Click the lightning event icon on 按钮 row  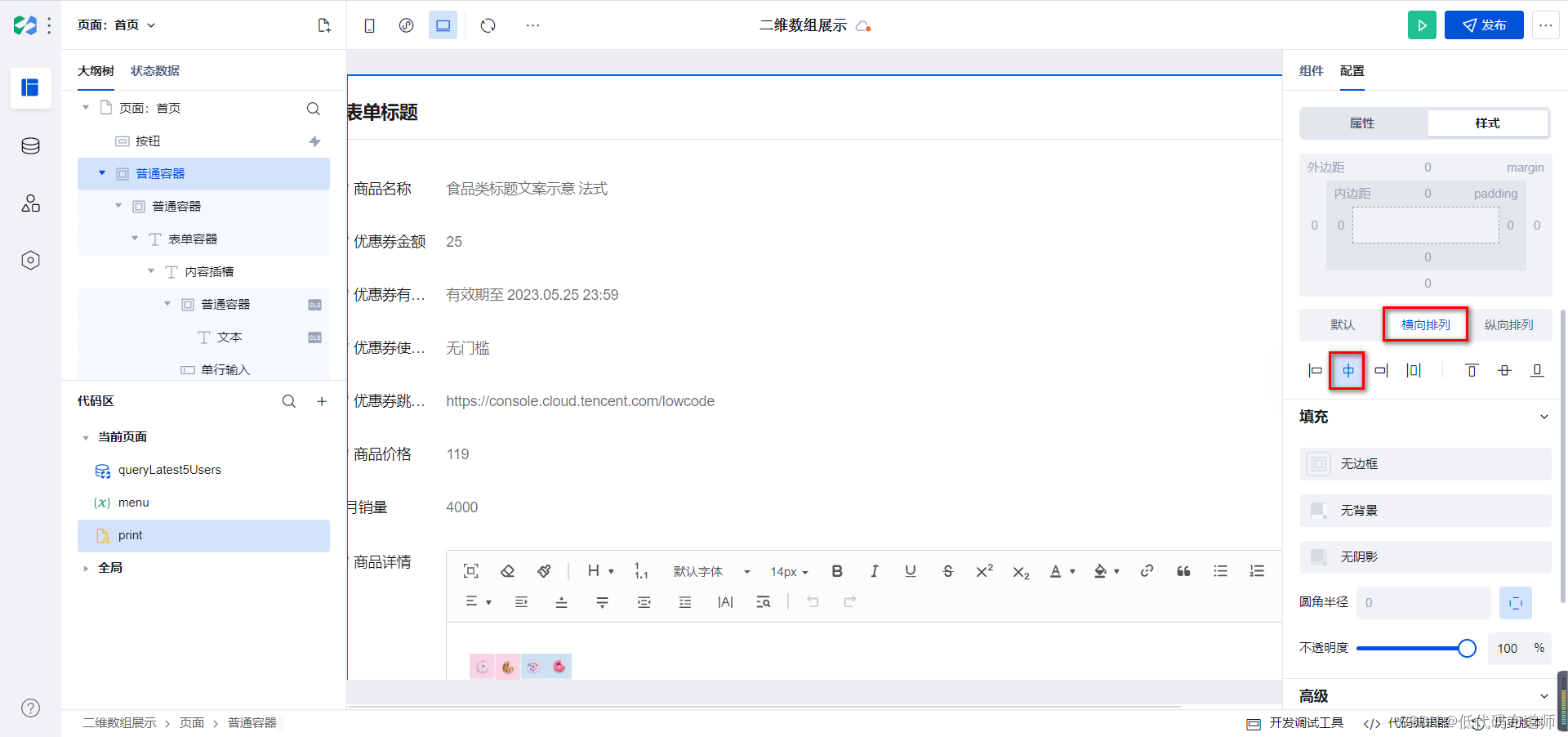(x=314, y=141)
